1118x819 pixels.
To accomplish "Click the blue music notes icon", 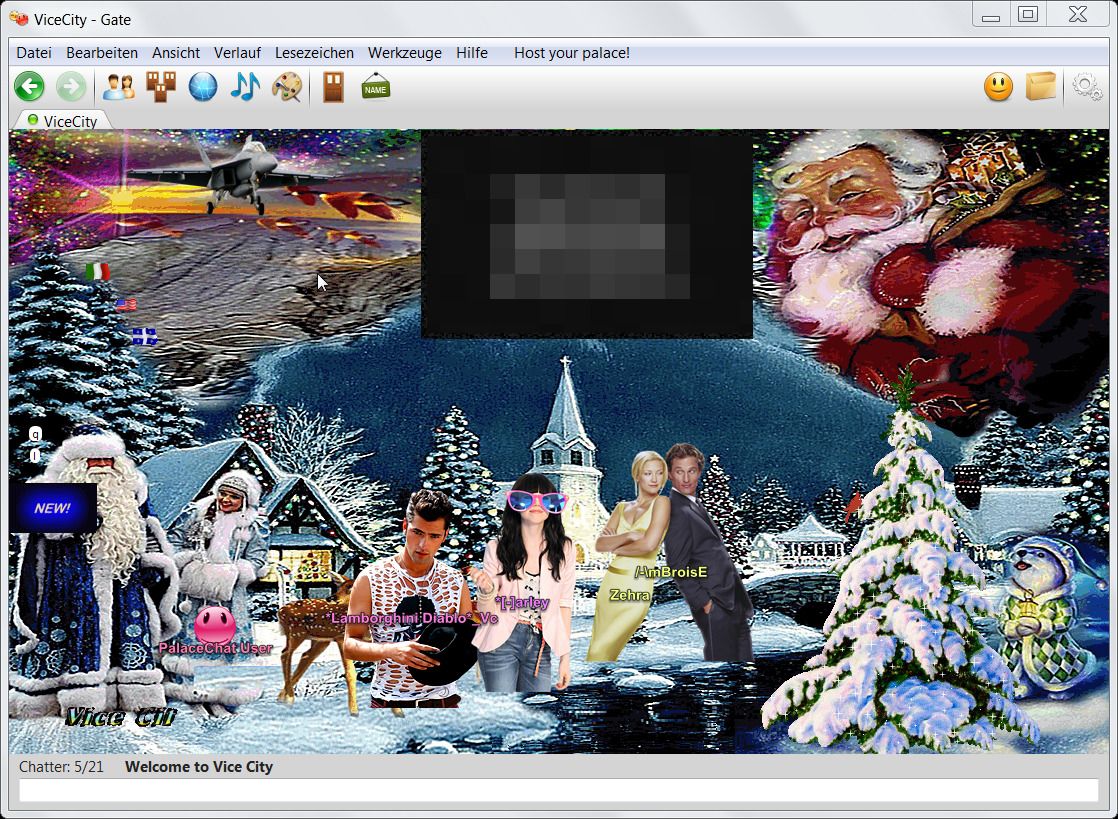I will [x=245, y=87].
